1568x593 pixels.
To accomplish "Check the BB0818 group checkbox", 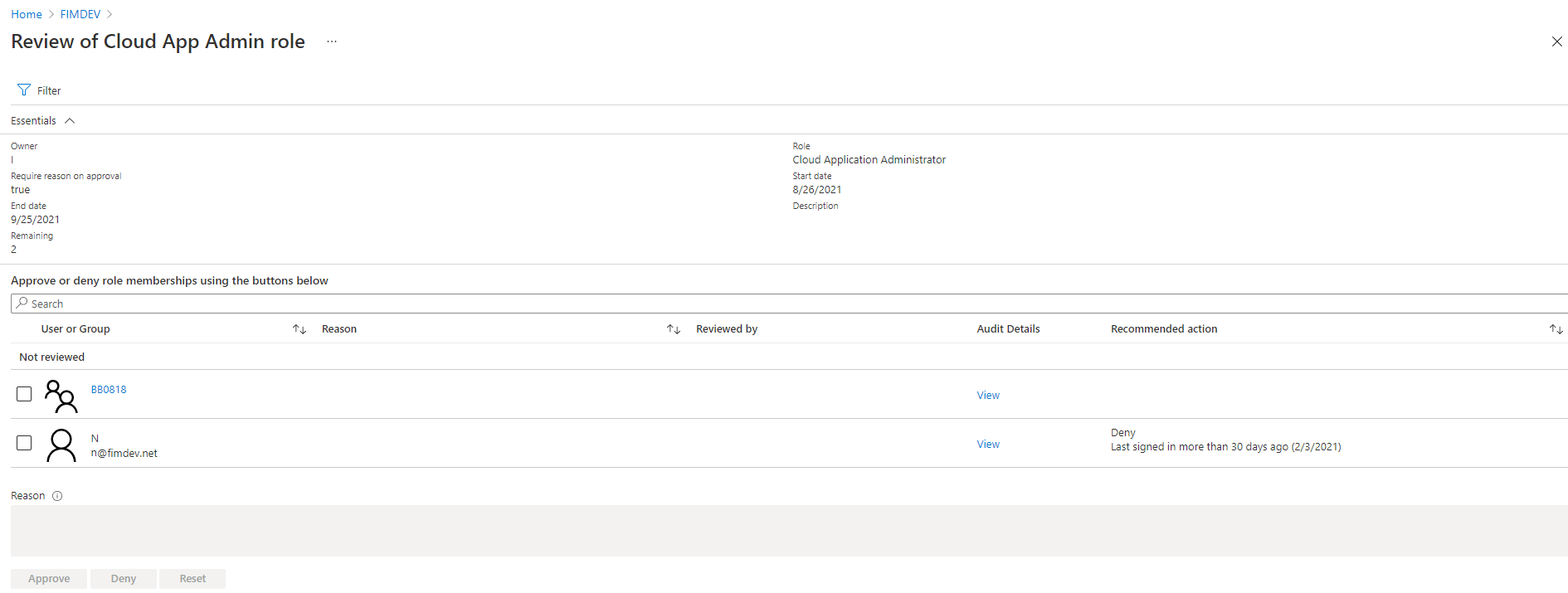I will coord(24,394).
